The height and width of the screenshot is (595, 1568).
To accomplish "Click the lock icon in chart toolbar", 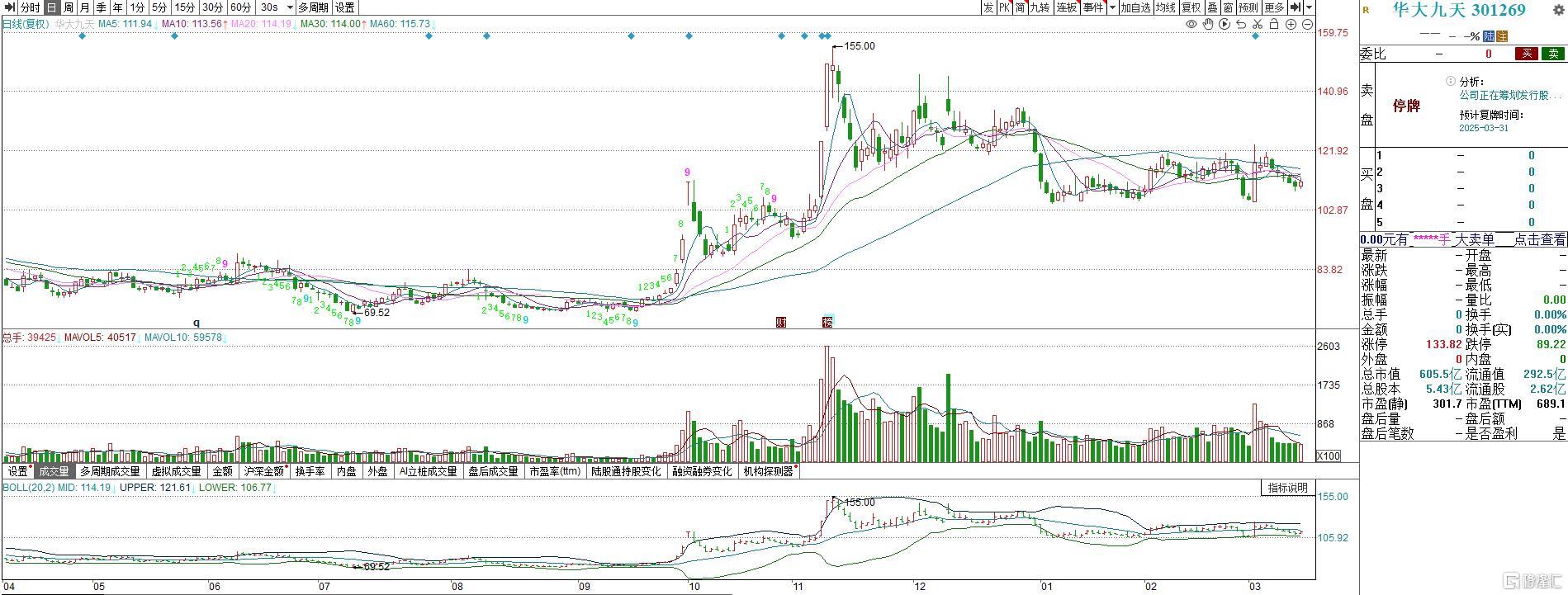I will (1274, 25).
